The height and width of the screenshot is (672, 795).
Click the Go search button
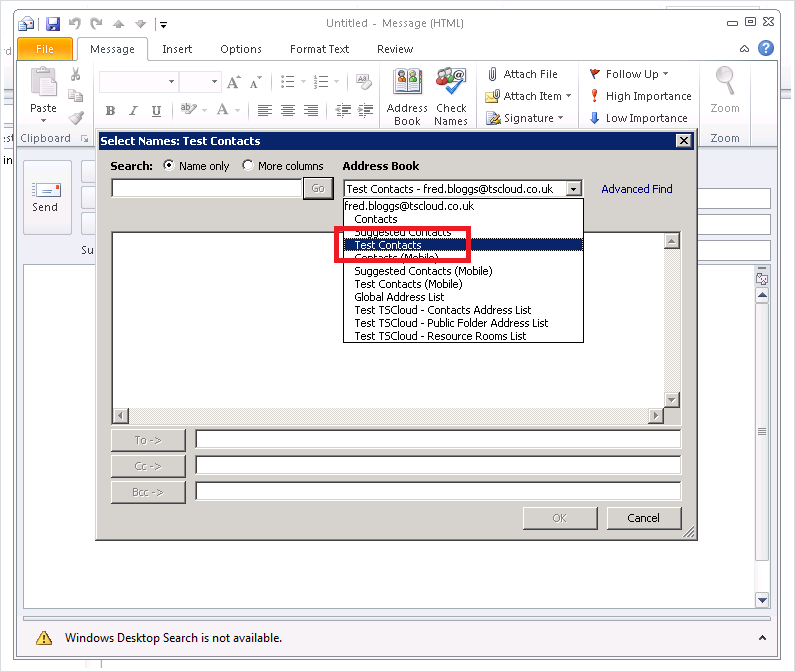(318, 188)
